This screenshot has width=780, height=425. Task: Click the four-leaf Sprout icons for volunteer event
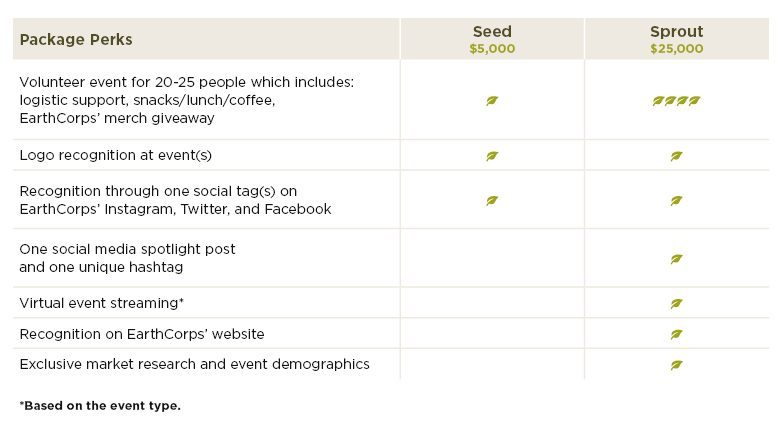(676, 101)
